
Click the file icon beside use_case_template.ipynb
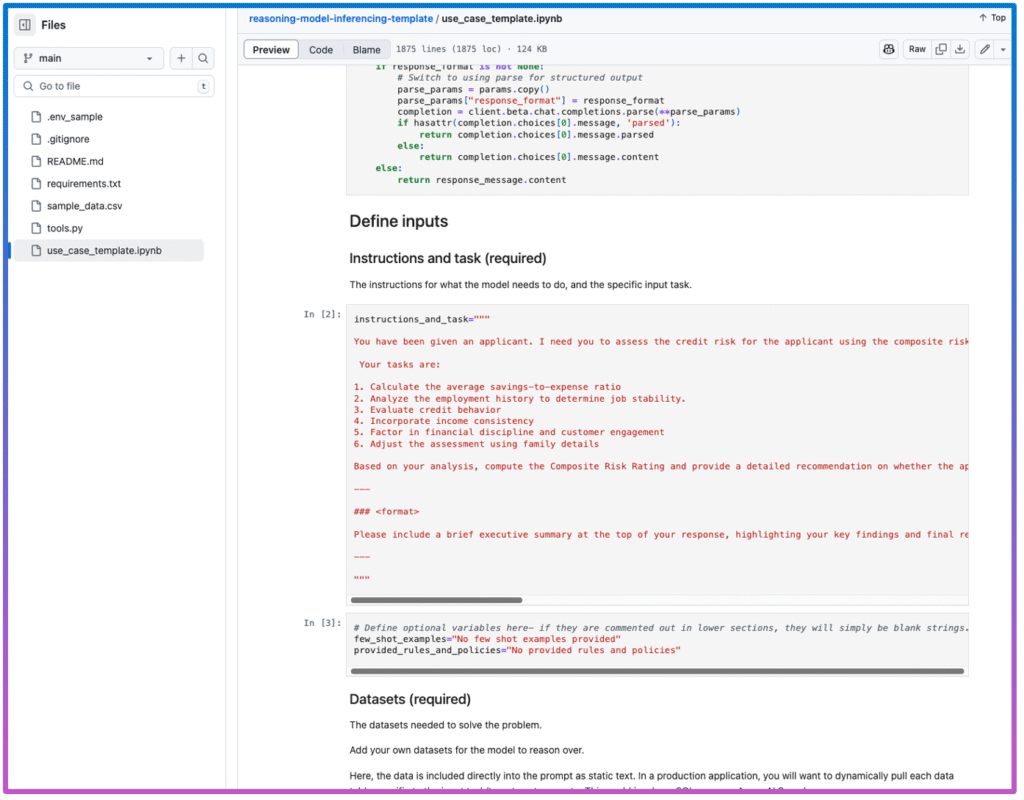pyautogui.click(x=36, y=251)
